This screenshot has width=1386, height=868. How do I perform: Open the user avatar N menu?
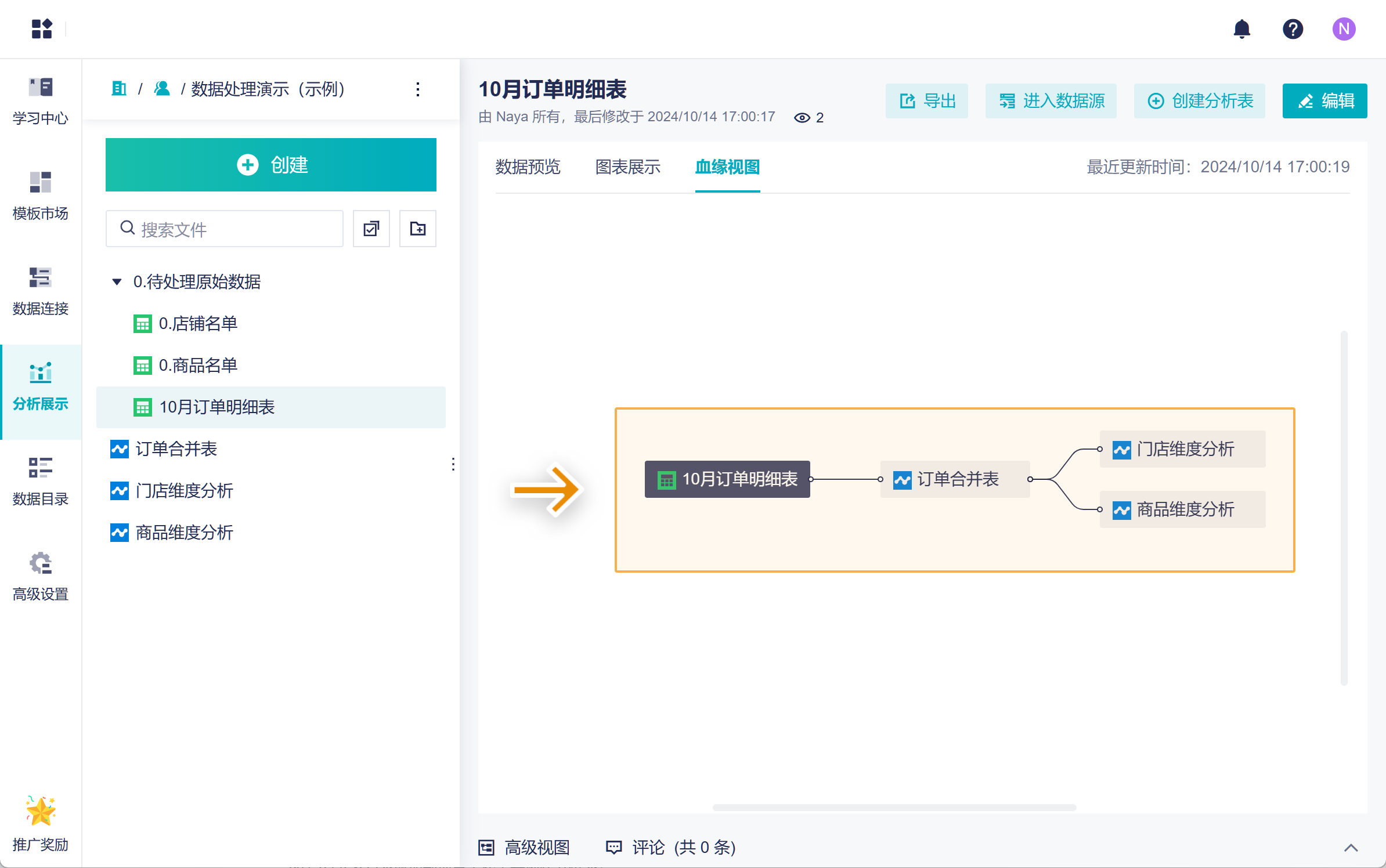(1344, 29)
